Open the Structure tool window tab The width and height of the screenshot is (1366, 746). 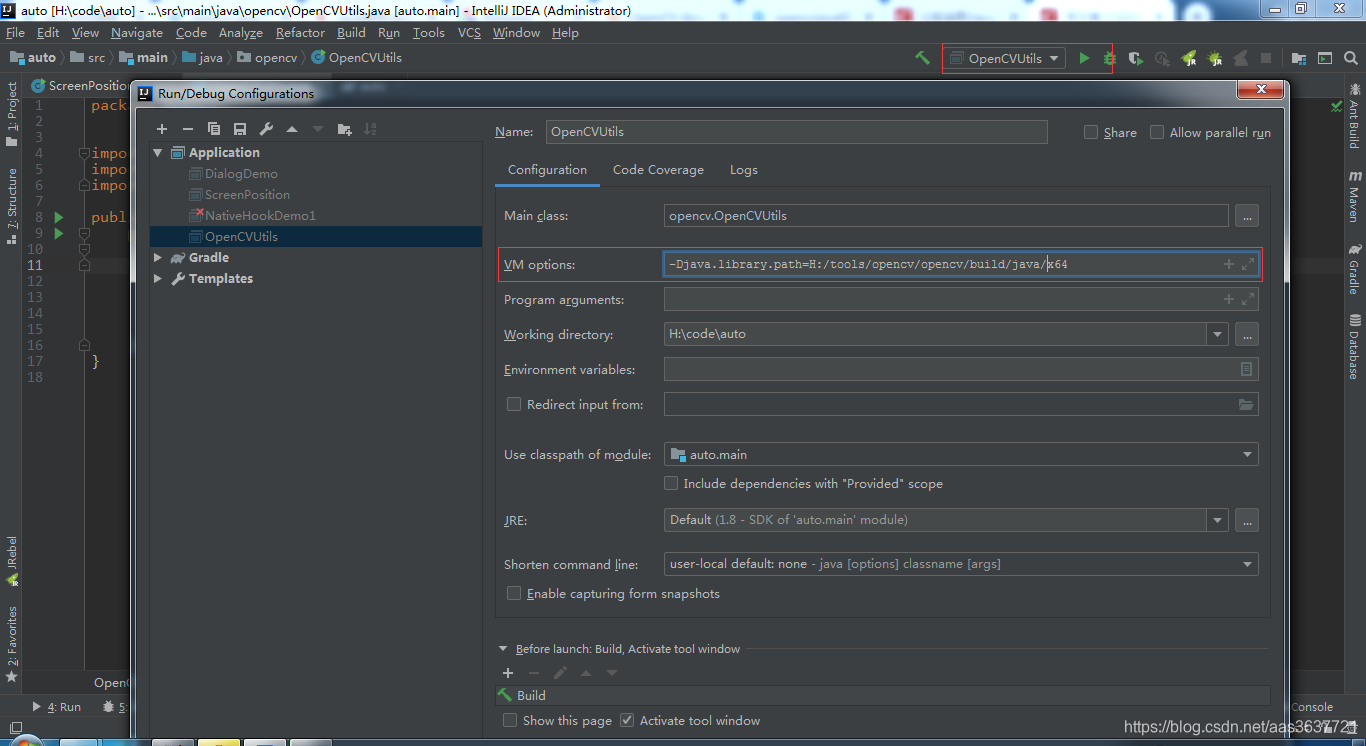pyautogui.click(x=11, y=207)
